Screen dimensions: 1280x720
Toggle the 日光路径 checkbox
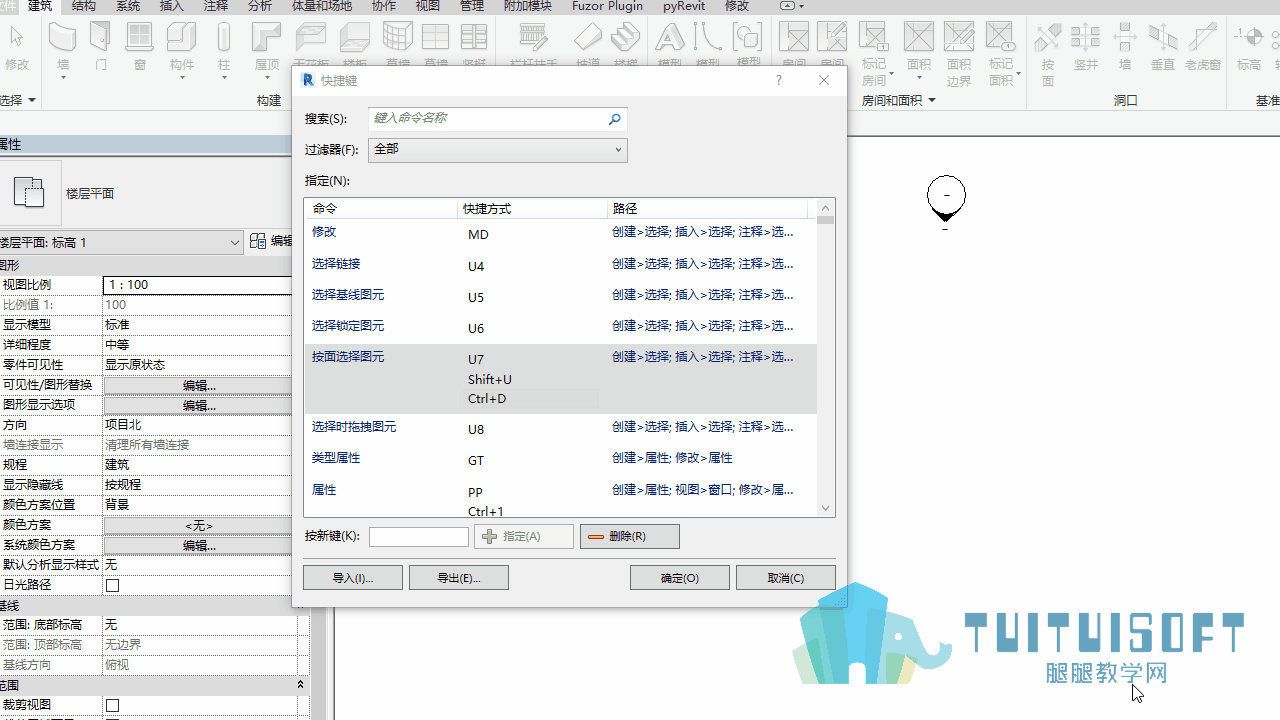pyautogui.click(x=113, y=585)
